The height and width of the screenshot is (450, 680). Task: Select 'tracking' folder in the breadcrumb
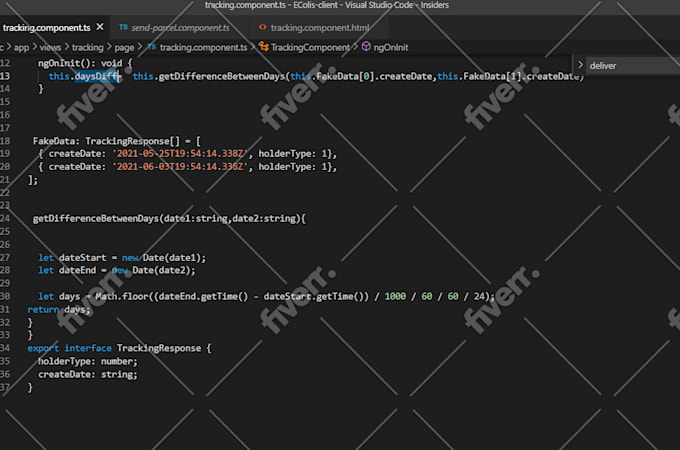[x=88, y=47]
